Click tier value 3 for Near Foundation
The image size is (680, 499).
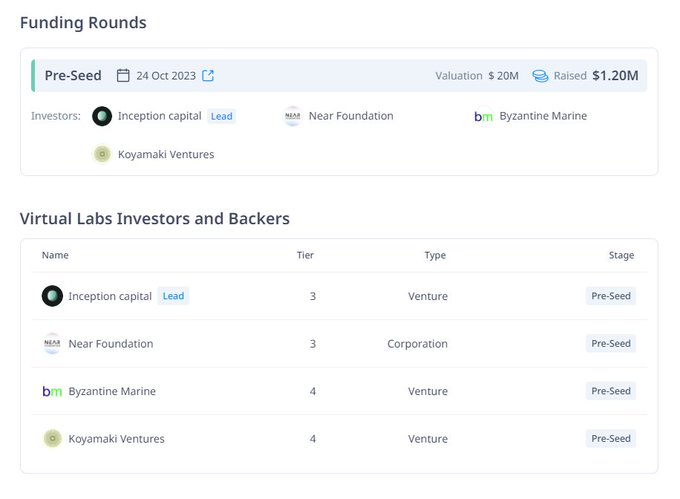click(313, 344)
